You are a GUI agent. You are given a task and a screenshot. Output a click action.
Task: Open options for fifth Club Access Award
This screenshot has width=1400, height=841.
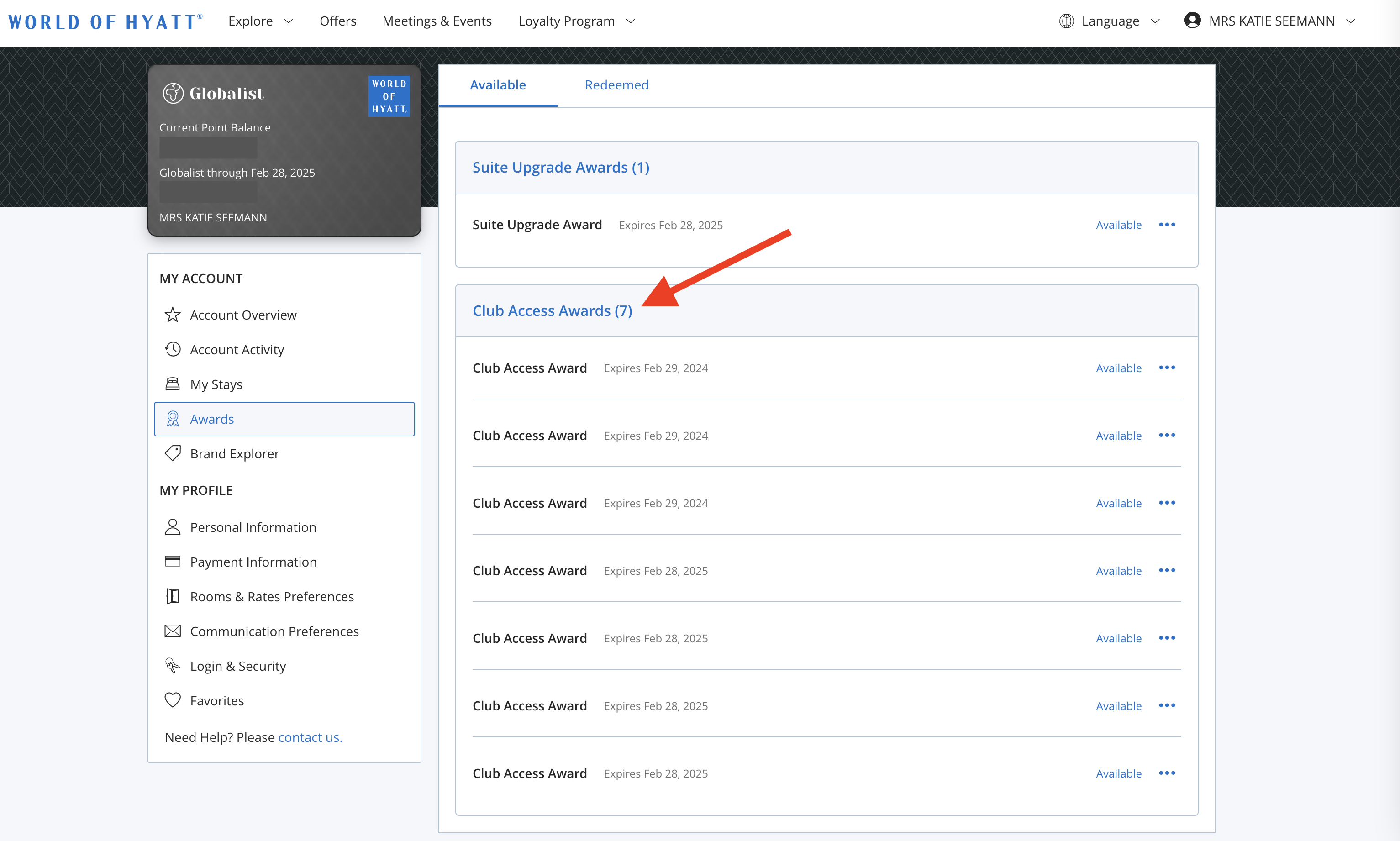click(x=1167, y=637)
